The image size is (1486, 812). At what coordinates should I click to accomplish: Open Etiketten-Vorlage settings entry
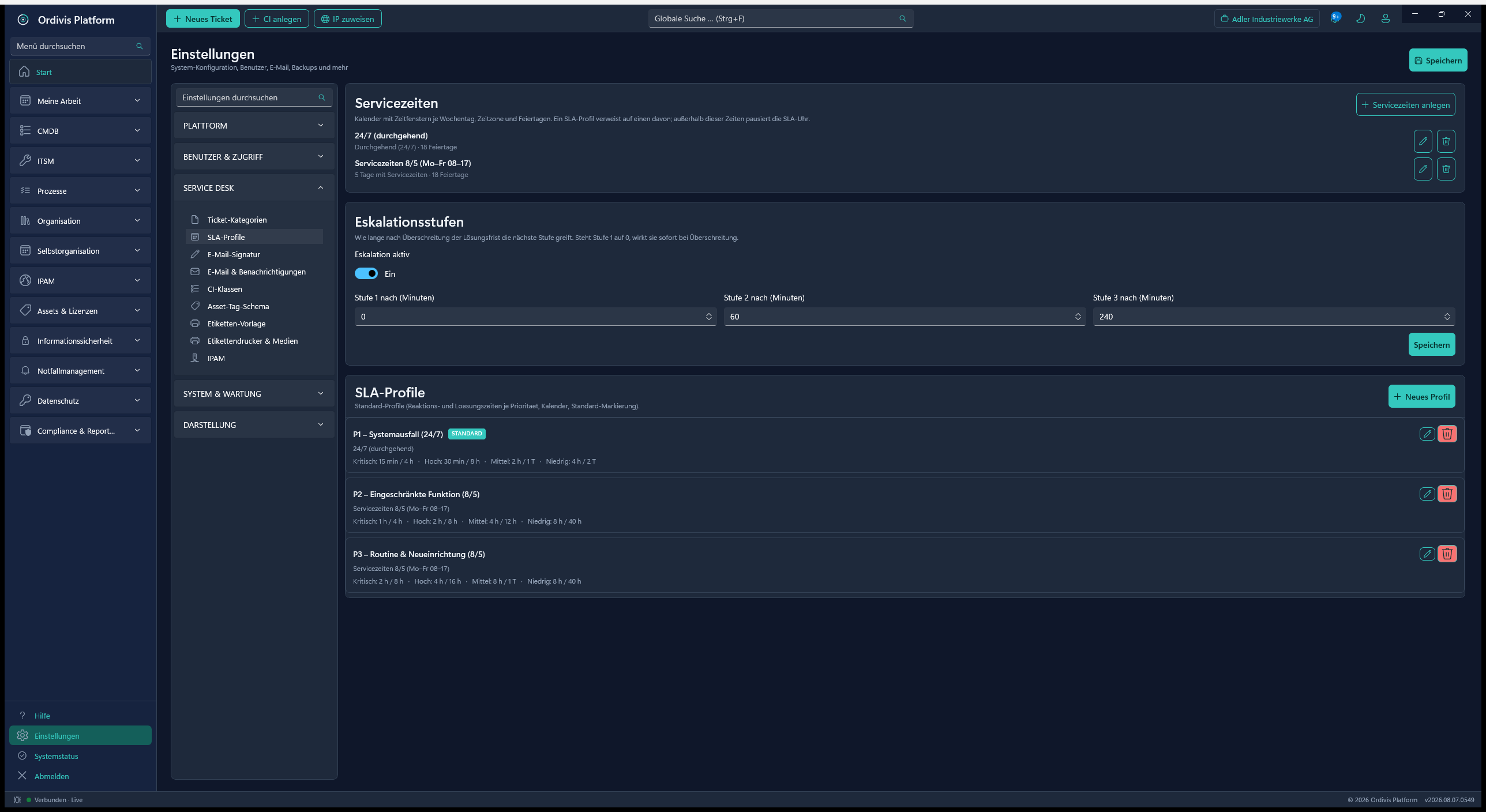[254, 324]
